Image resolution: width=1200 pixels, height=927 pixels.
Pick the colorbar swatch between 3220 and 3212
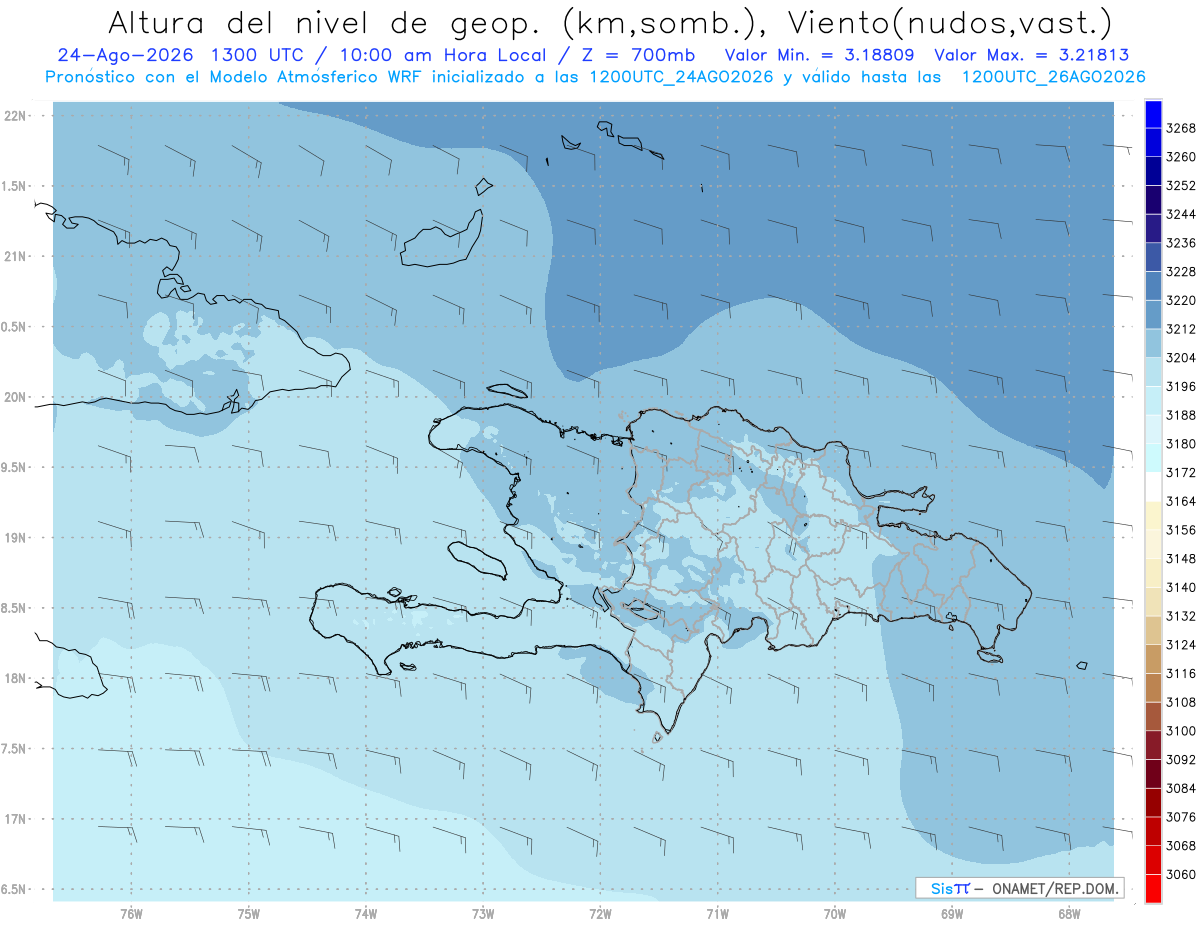(1153, 314)
